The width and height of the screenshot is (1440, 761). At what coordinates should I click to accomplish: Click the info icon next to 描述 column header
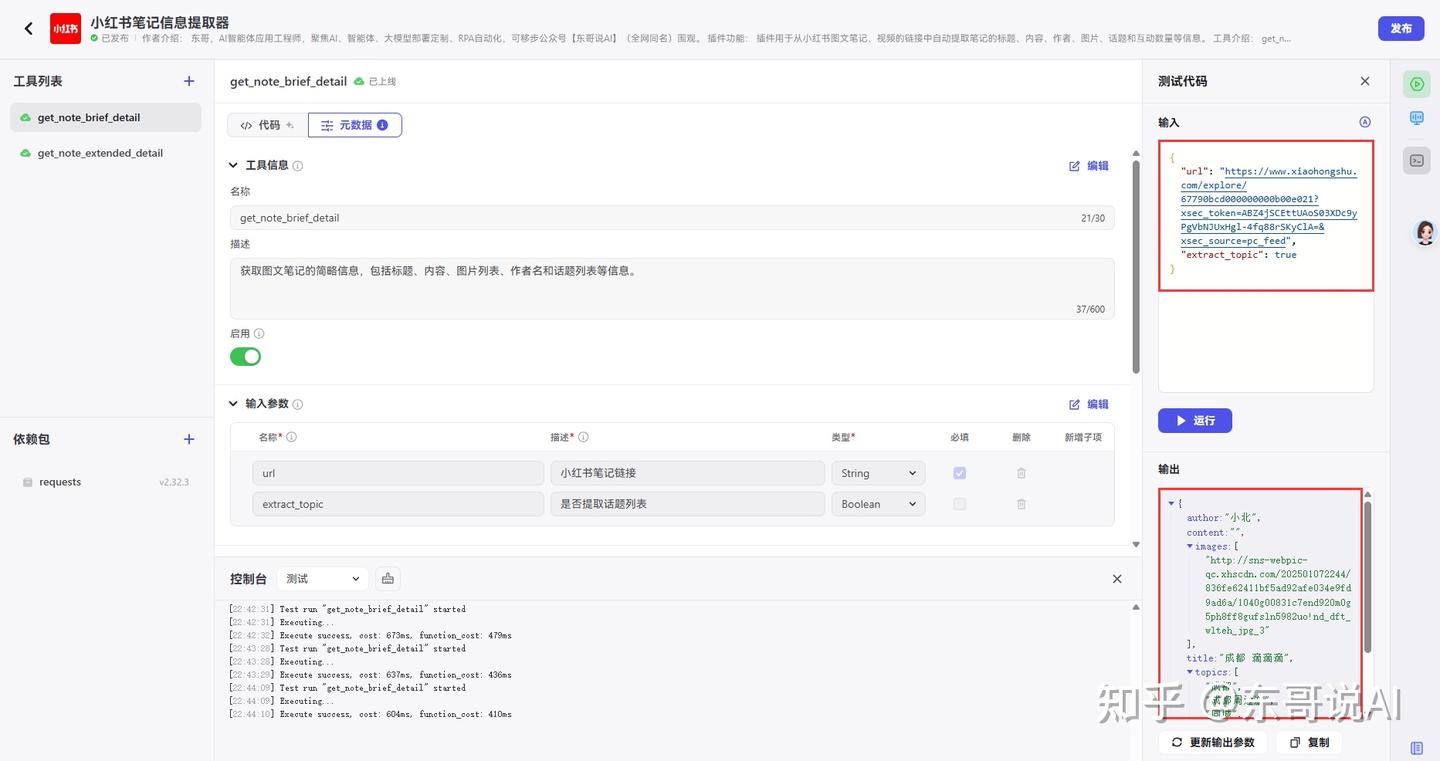584,437
